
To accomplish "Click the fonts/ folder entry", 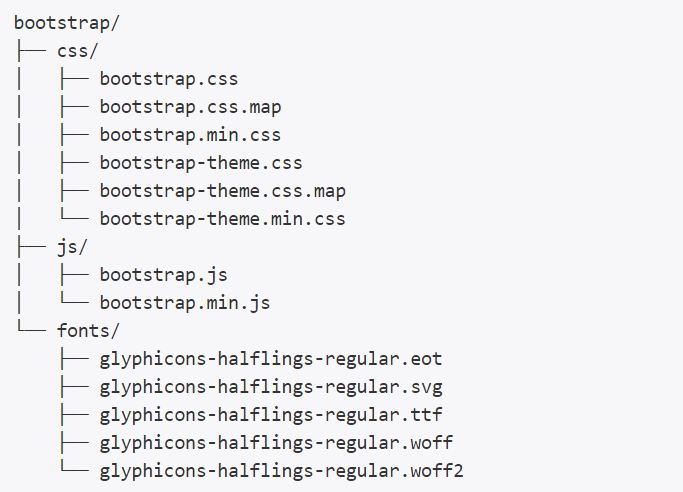I will pos(88,330).
